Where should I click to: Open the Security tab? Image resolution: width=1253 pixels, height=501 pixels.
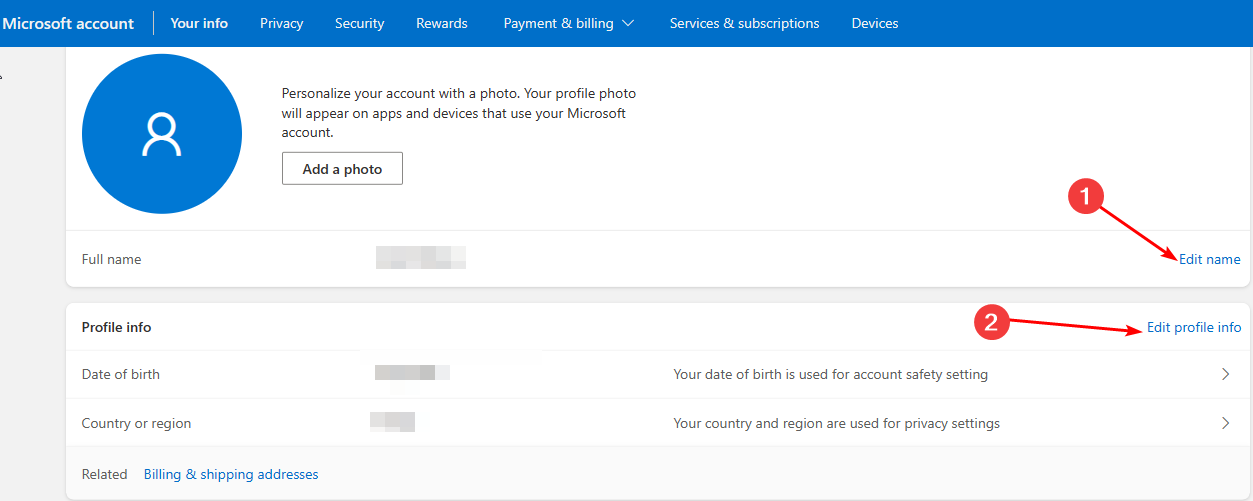tap(359, 23)
